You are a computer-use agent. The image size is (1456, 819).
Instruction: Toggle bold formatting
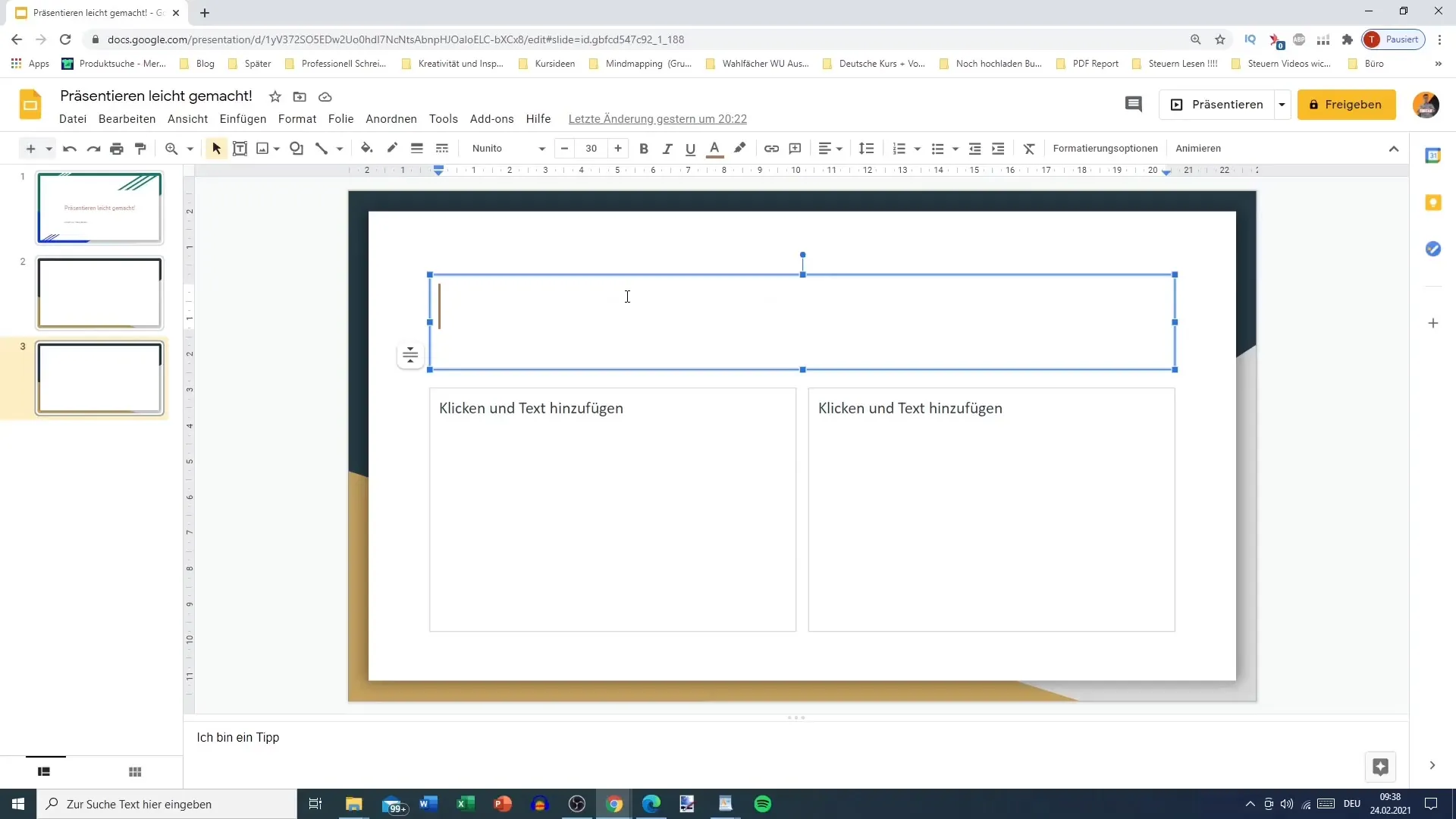(x=644, y=149)
